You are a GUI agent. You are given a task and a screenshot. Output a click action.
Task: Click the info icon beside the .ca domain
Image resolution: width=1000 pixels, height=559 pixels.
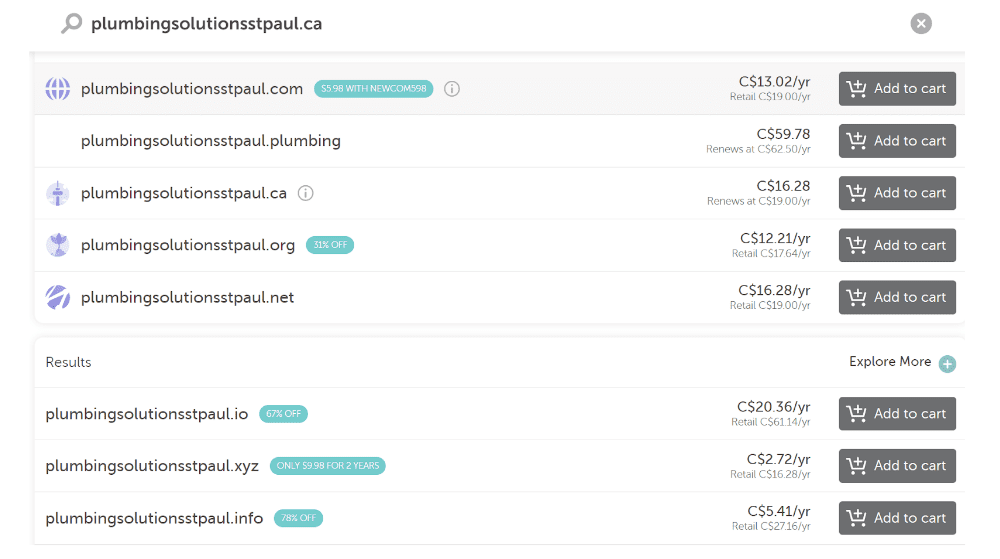(306, 193)
